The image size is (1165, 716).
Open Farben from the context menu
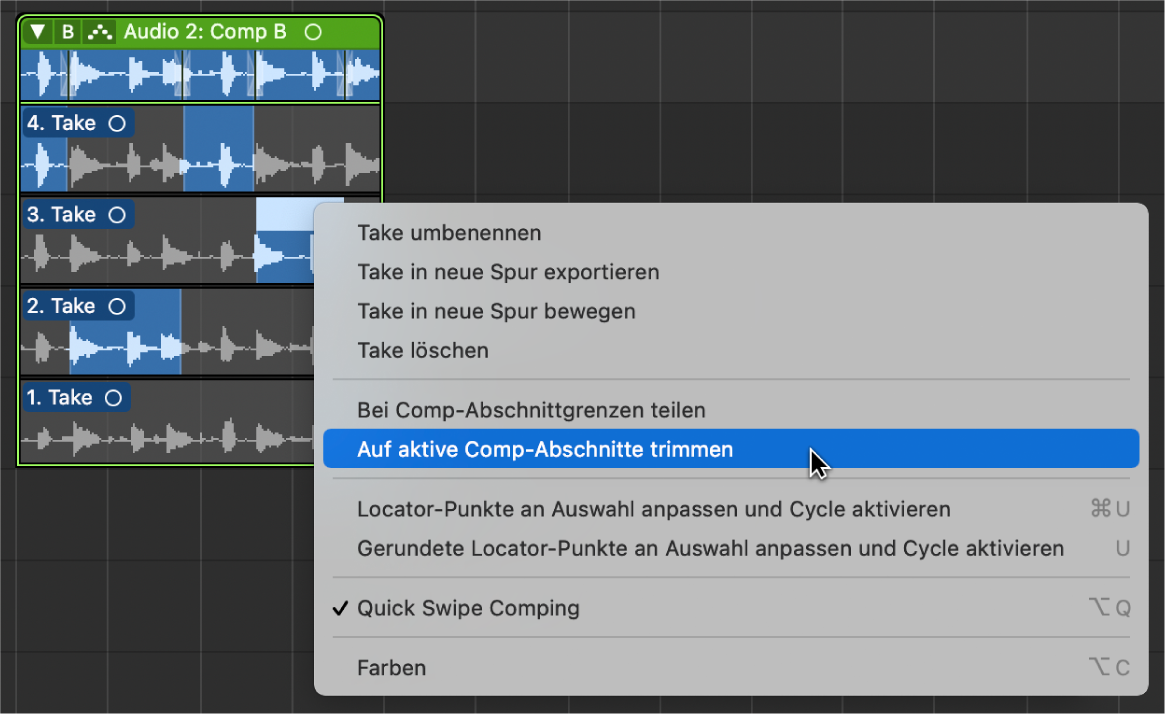[x=391, y=667]
